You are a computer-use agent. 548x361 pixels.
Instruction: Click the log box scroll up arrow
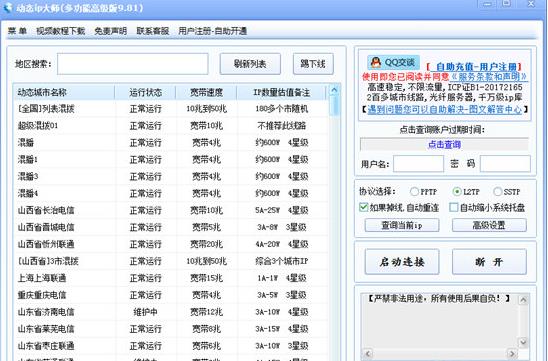[x=523, y=300]
